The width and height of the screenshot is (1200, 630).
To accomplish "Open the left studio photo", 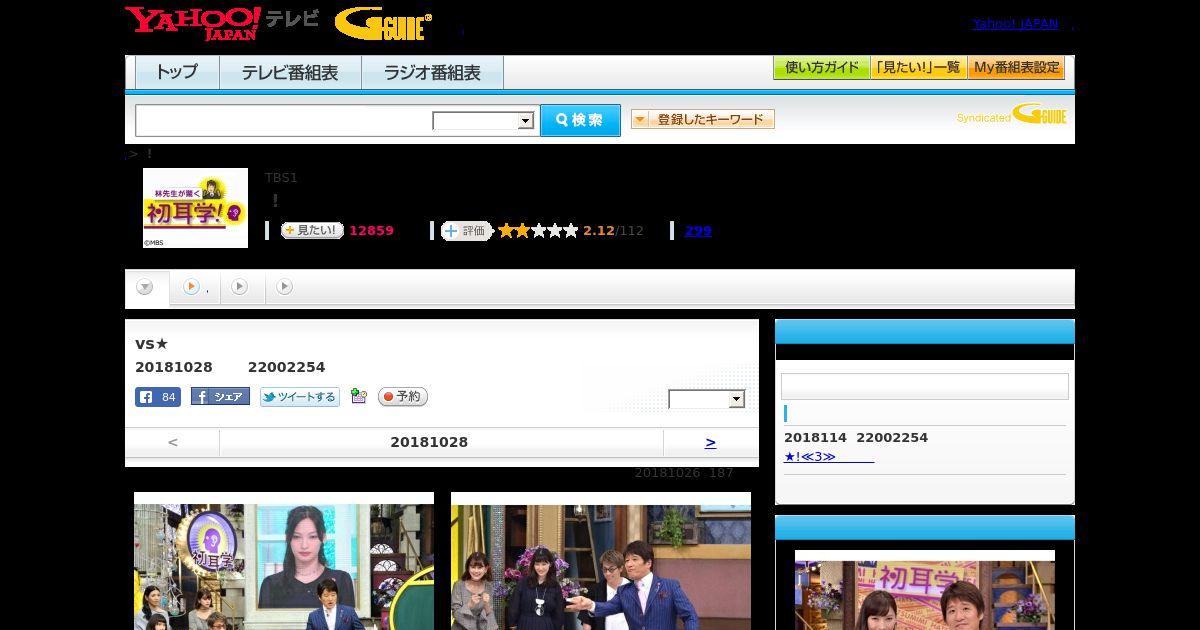I will pos(284,561).
